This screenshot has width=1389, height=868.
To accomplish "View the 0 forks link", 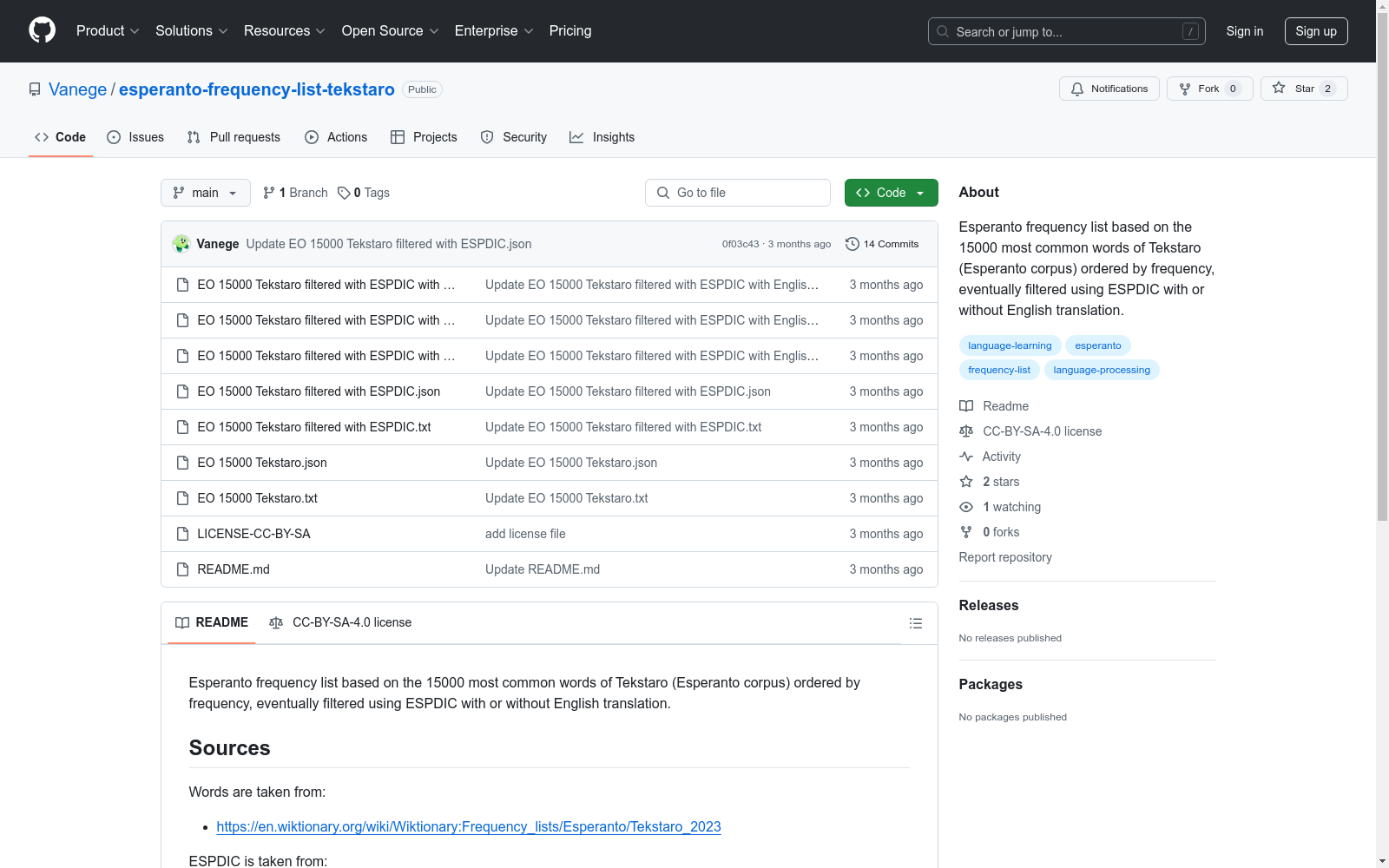I will (990, 532).
